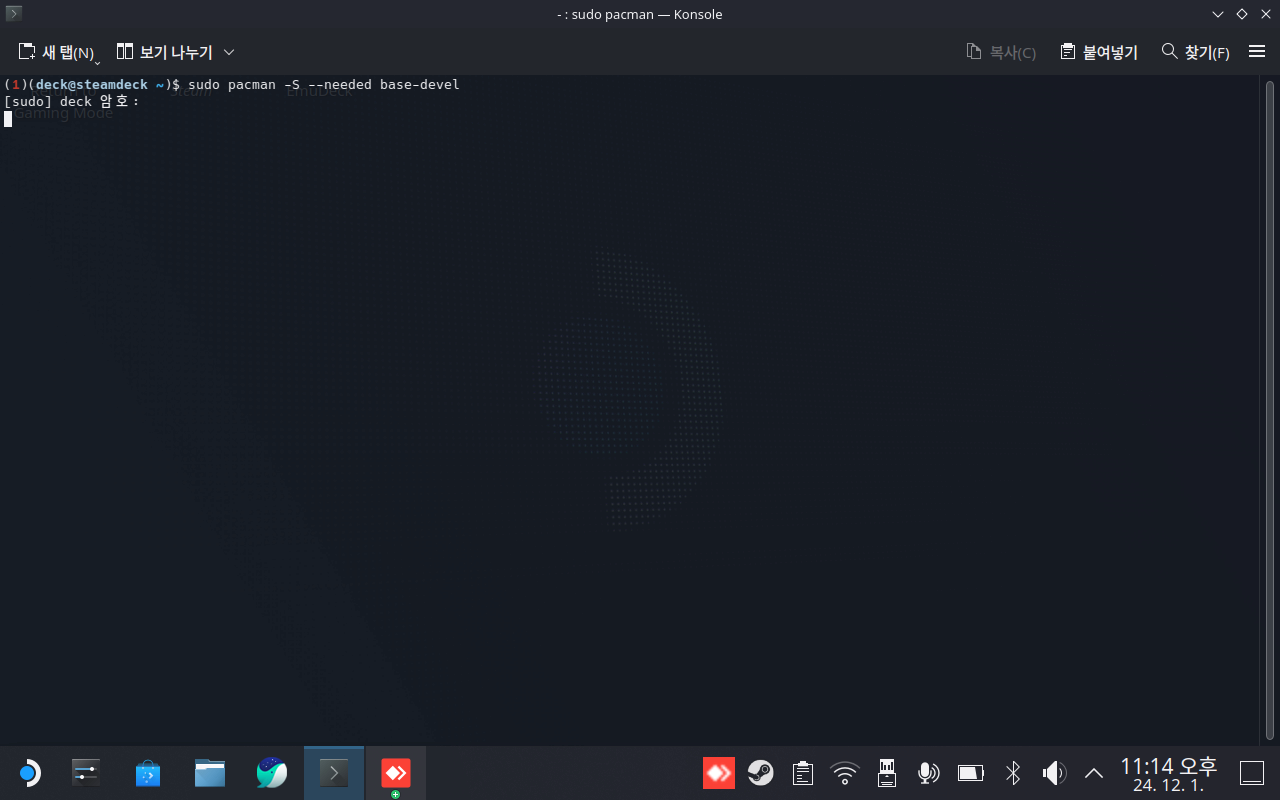Click the "[sudo] deck 암호:" prompt text
Image resolution: width=1280 pixels, height=800 pixels.
tap(72, 102)
